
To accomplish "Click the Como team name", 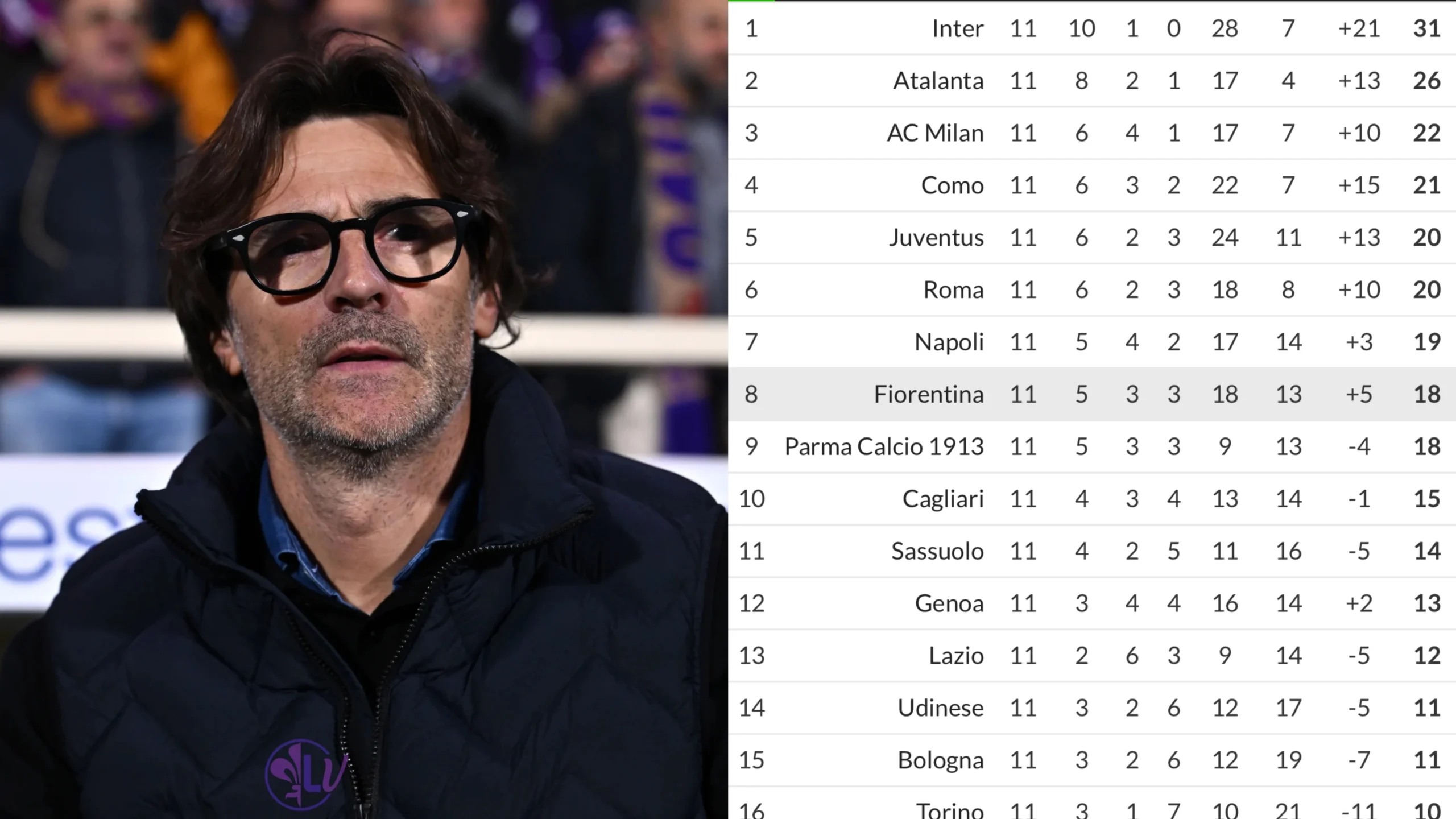I will pos(952,185).
